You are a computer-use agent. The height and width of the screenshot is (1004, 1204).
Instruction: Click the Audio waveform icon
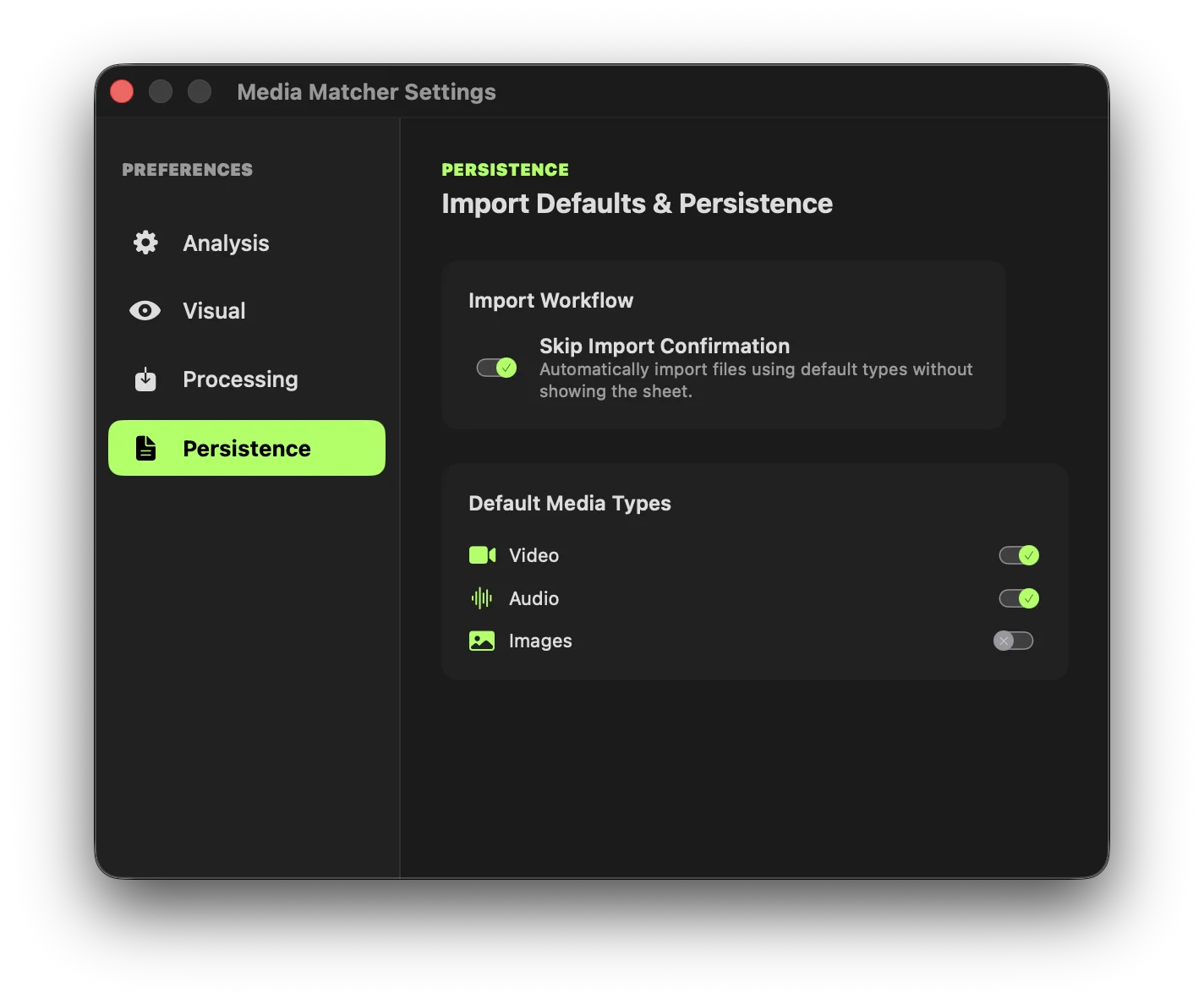(x=482, y=598)
